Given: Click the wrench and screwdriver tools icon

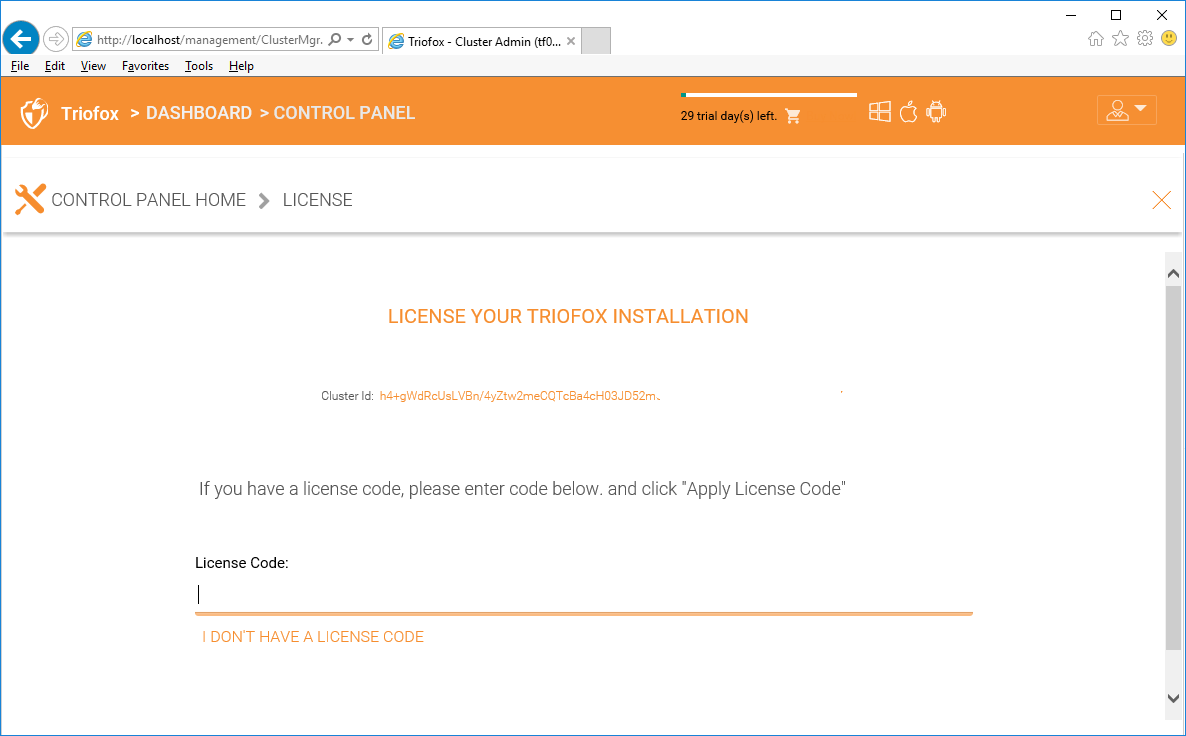Looking at the screenshot, I should point(30,200).
